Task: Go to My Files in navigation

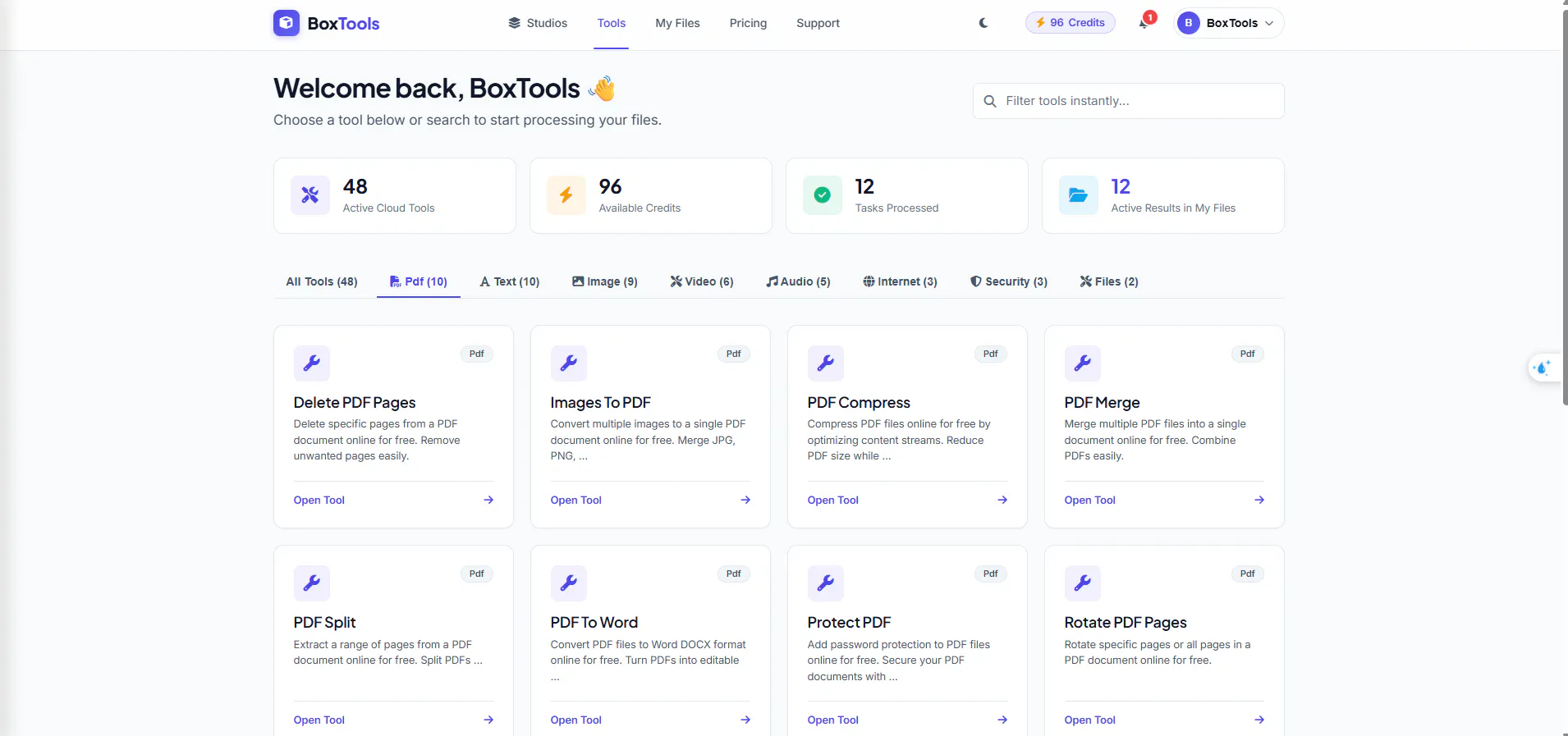Action: (677, 23)
